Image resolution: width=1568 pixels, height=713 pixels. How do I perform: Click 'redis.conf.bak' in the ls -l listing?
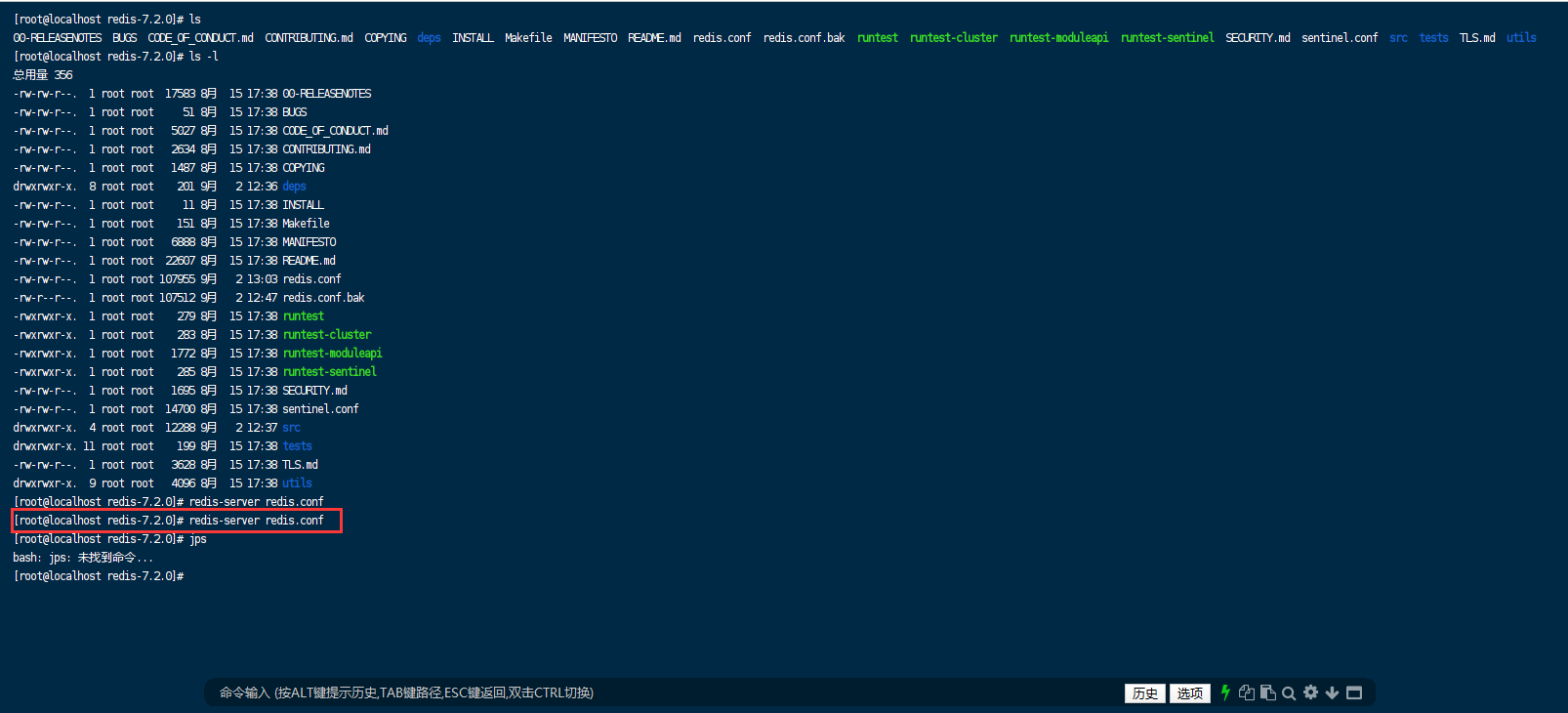(x=324, y=298)
